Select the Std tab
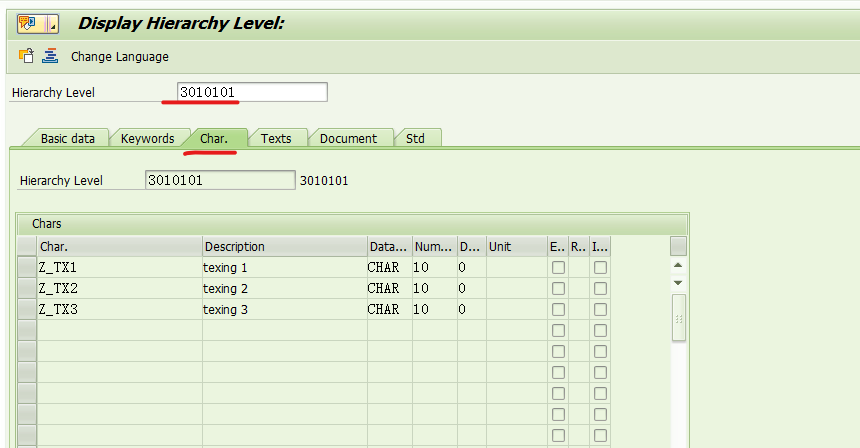Screen dimensions: 860x448 point(415,138)
